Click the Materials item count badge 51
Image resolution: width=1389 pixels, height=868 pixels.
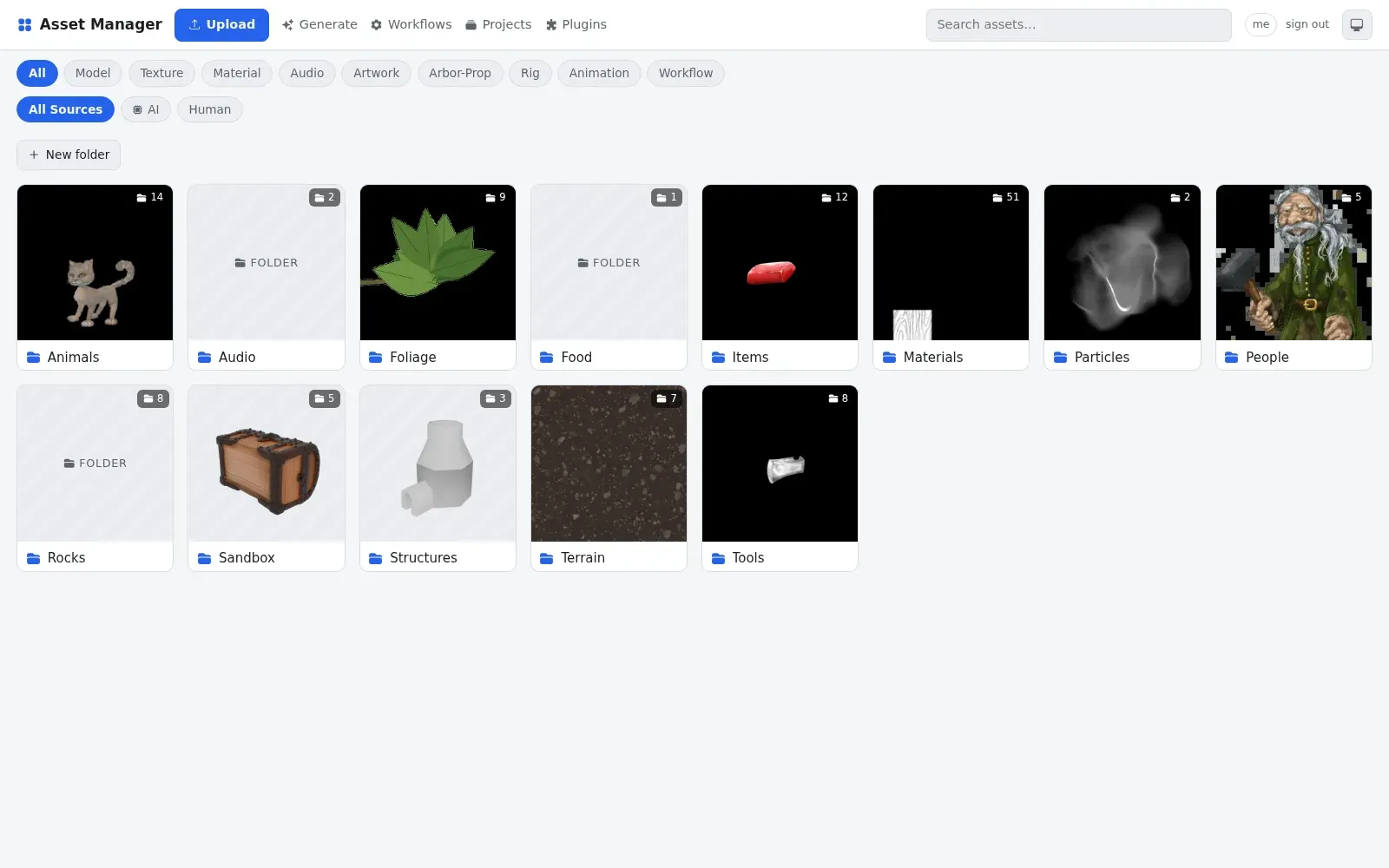[1006, 198]
